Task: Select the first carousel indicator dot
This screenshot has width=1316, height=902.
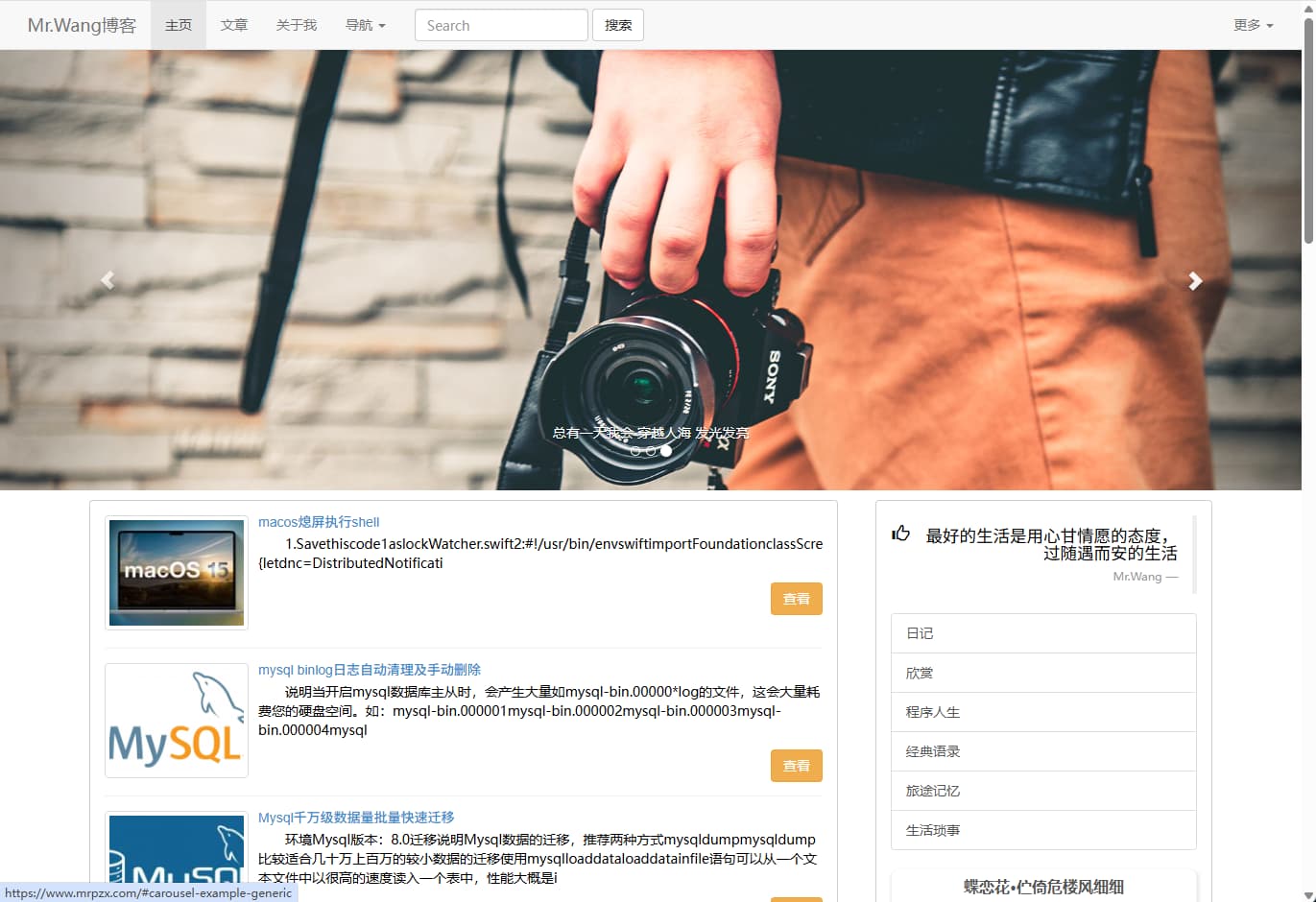Action: (x=635, y=450)
